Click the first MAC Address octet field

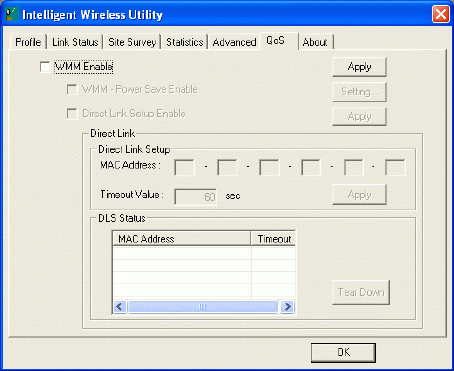tap(185, 167)
